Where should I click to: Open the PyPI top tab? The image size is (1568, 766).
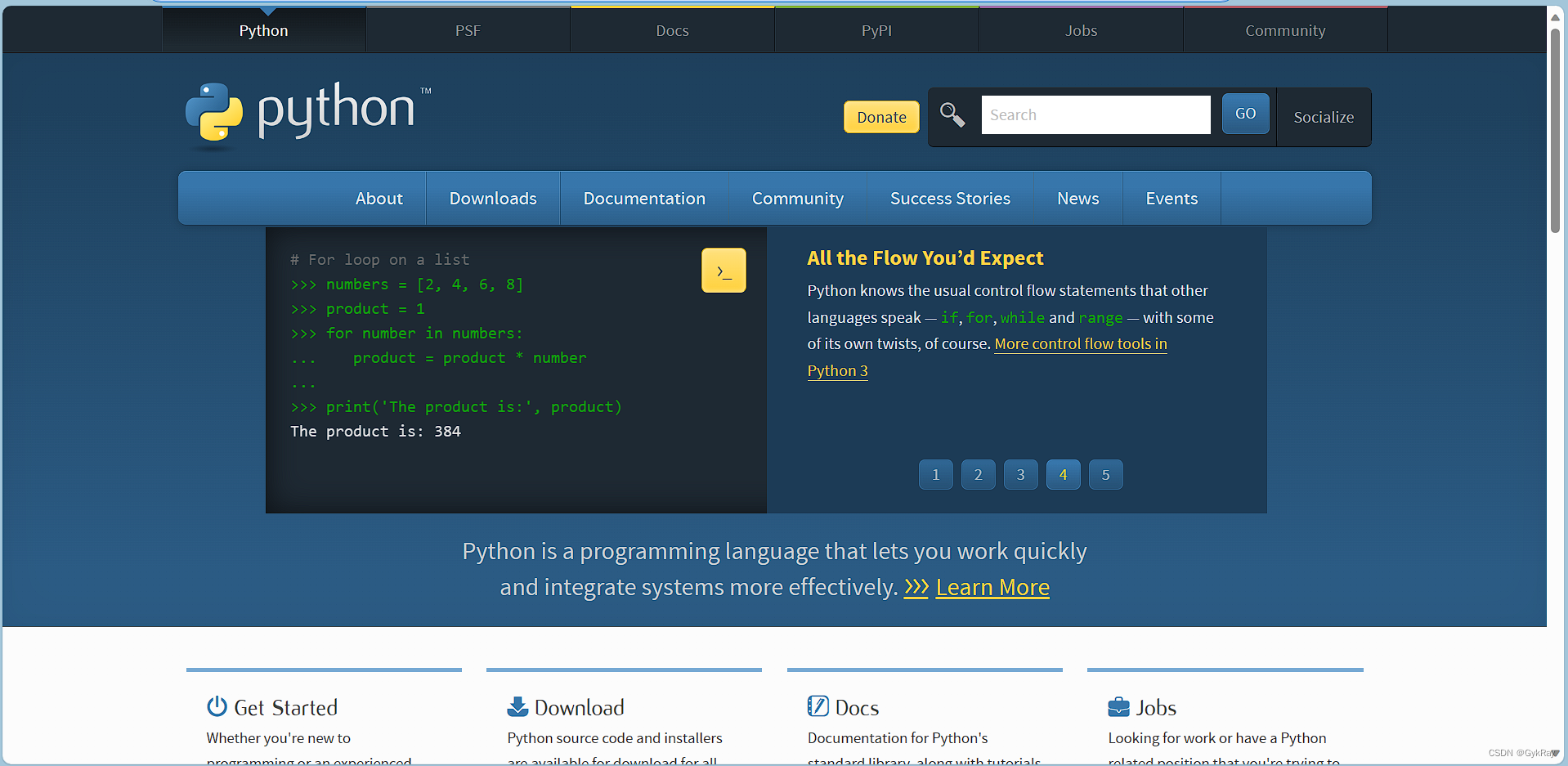point(876,30)
